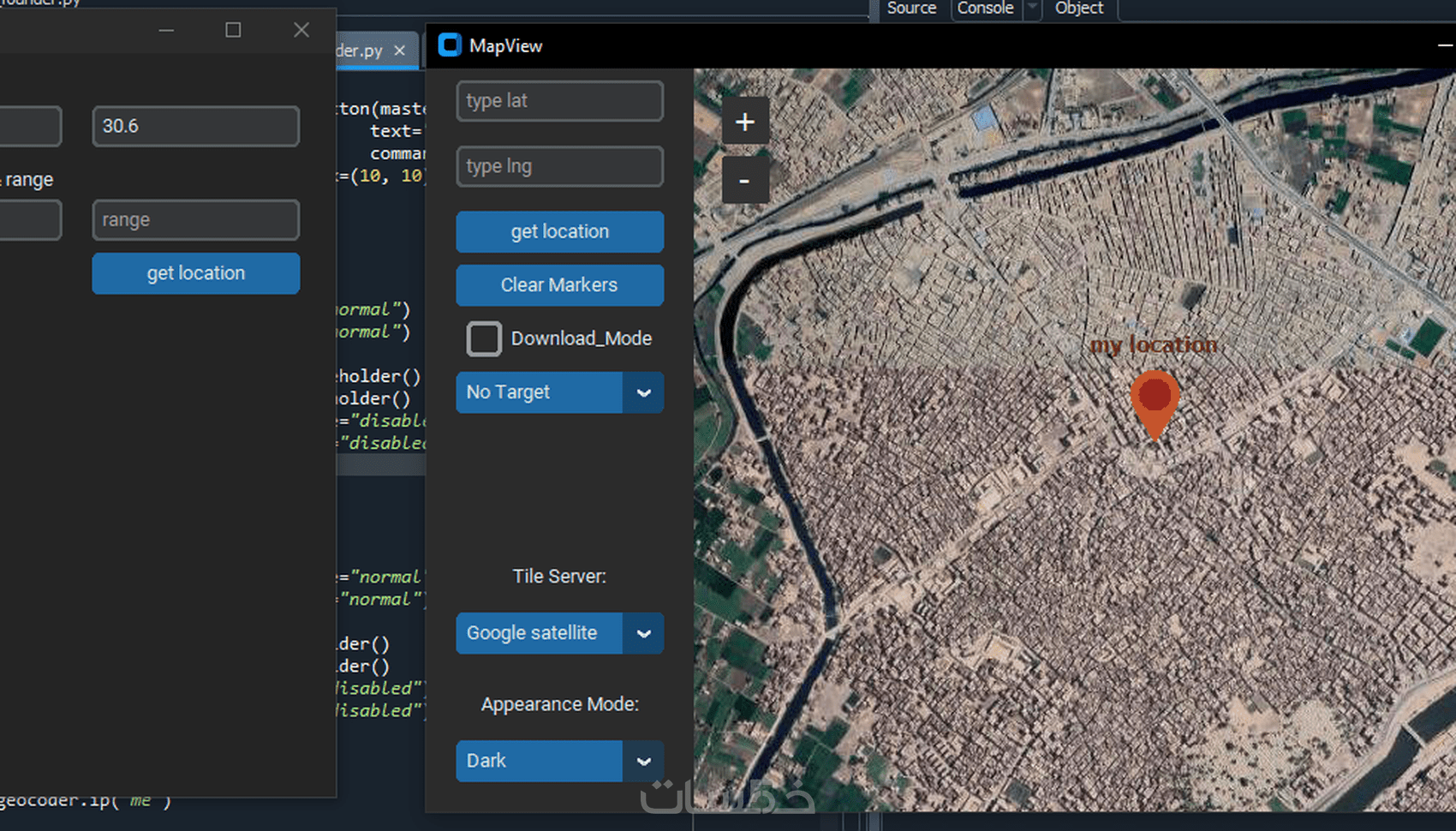Click the red 'my location' map marker
Image resolution: width=1456 pixels, height=831 pixels.
pos(1155,404)
